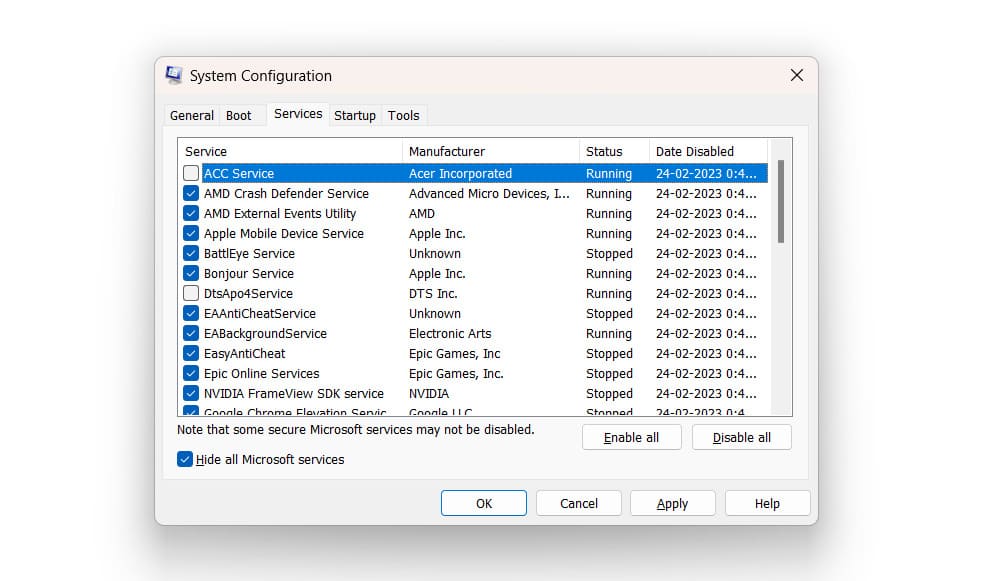The height and width of the screenshot is (581, 983).
Task: Switch to the General tab
Action: coord(192,115)
